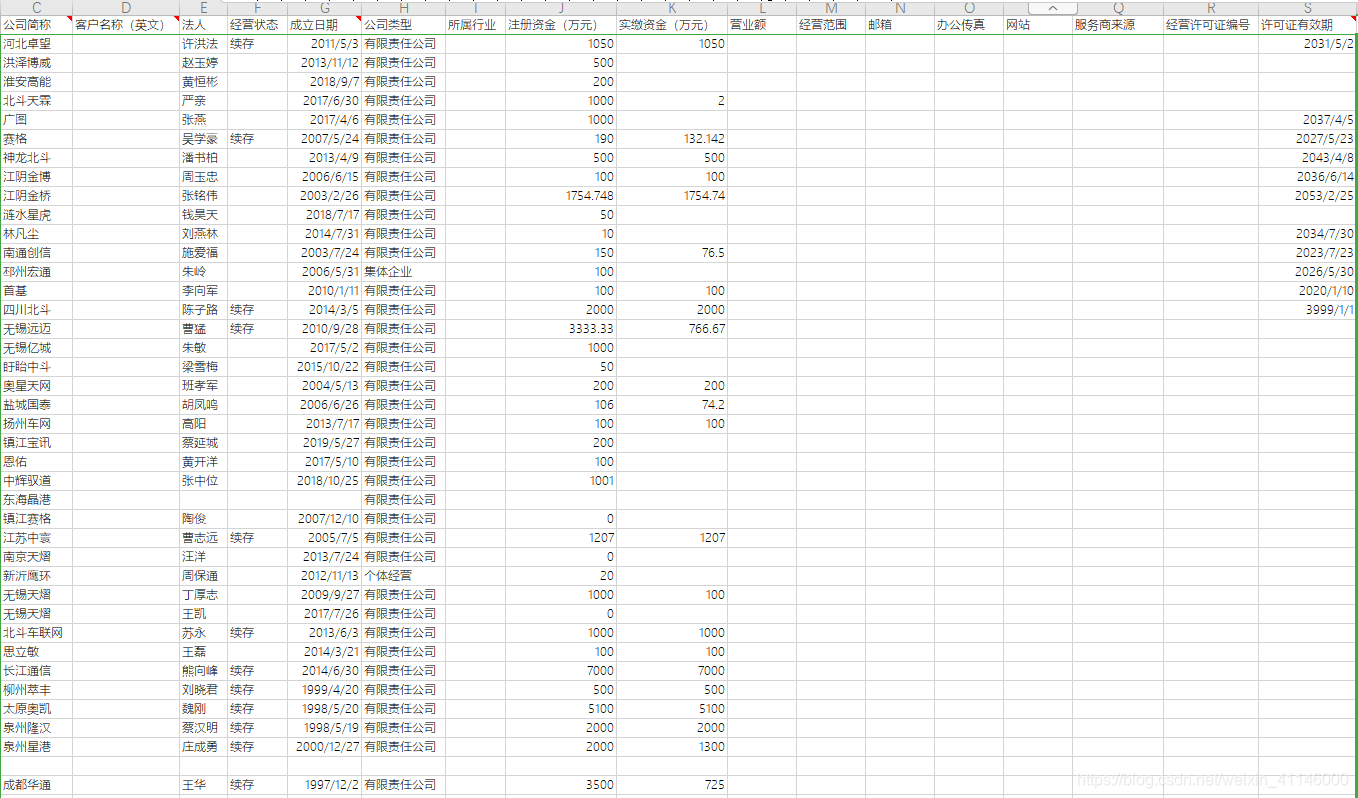This screenshot has height=798, width=1358.
Task: Select legal person 庄成勇
Action: [x=203, y=746]
